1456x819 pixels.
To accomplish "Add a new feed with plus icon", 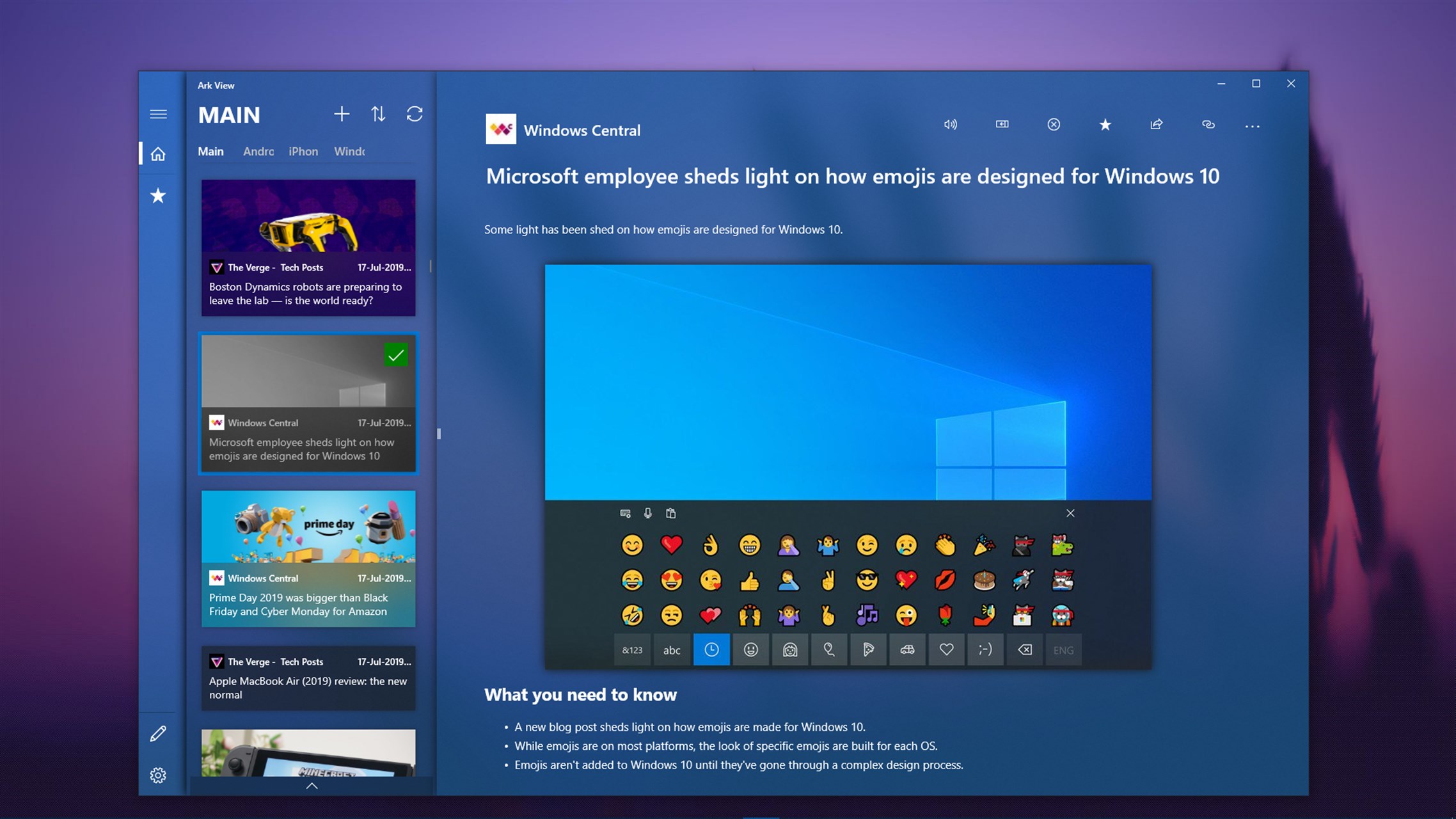I will (x=342, y=115).
